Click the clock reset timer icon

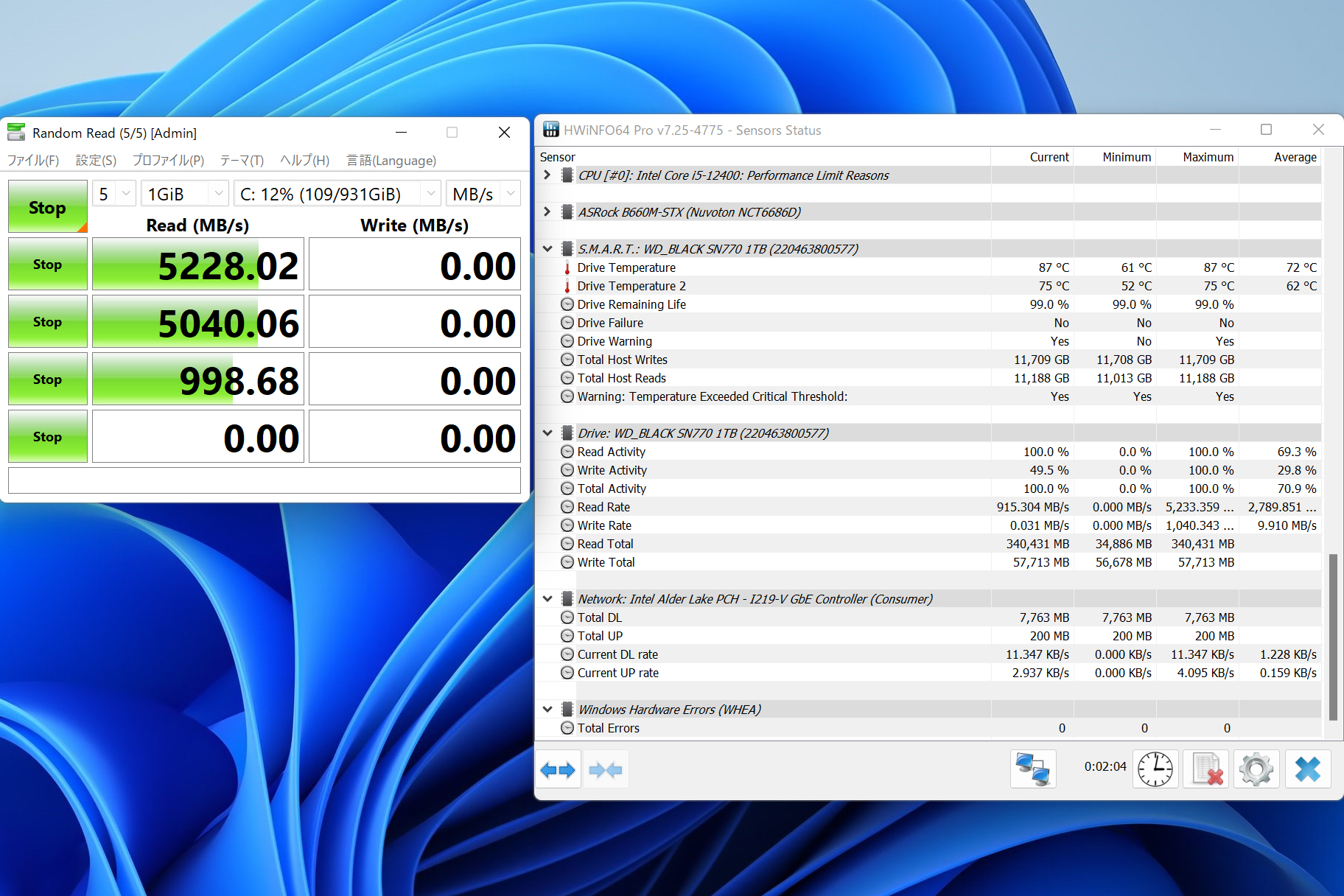[1155, 769]
